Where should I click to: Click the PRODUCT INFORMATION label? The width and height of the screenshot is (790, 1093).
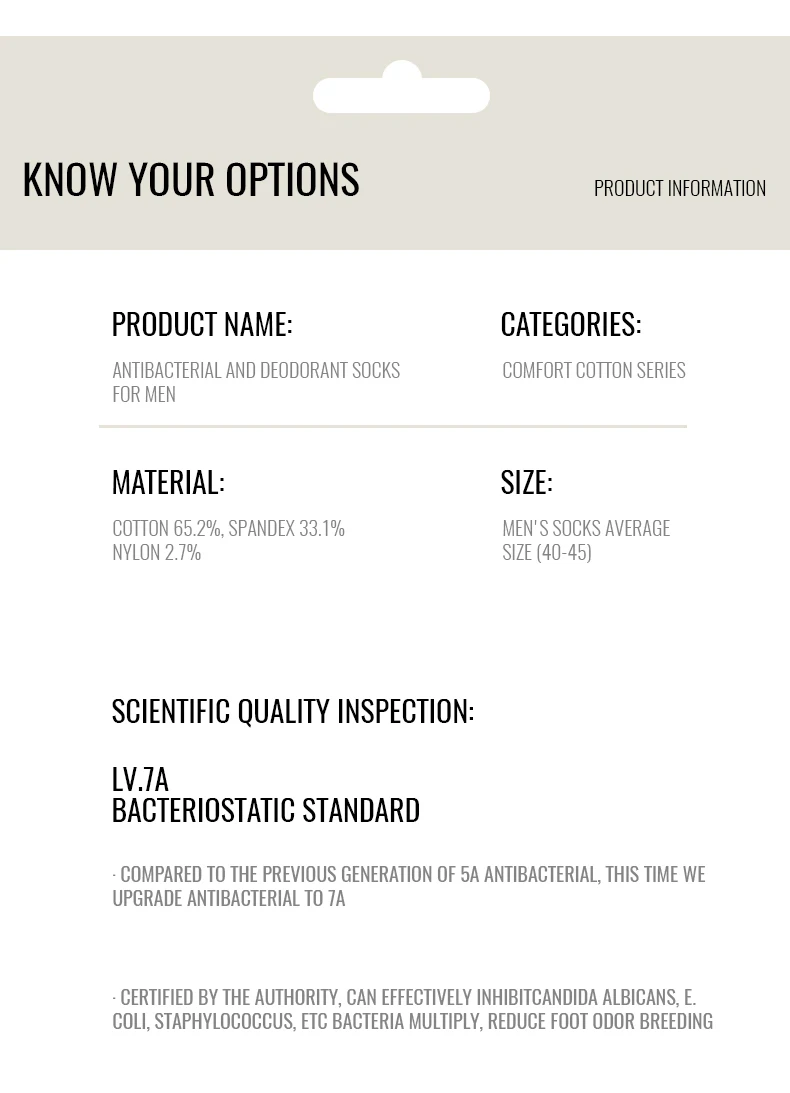(x=679, y=188)
